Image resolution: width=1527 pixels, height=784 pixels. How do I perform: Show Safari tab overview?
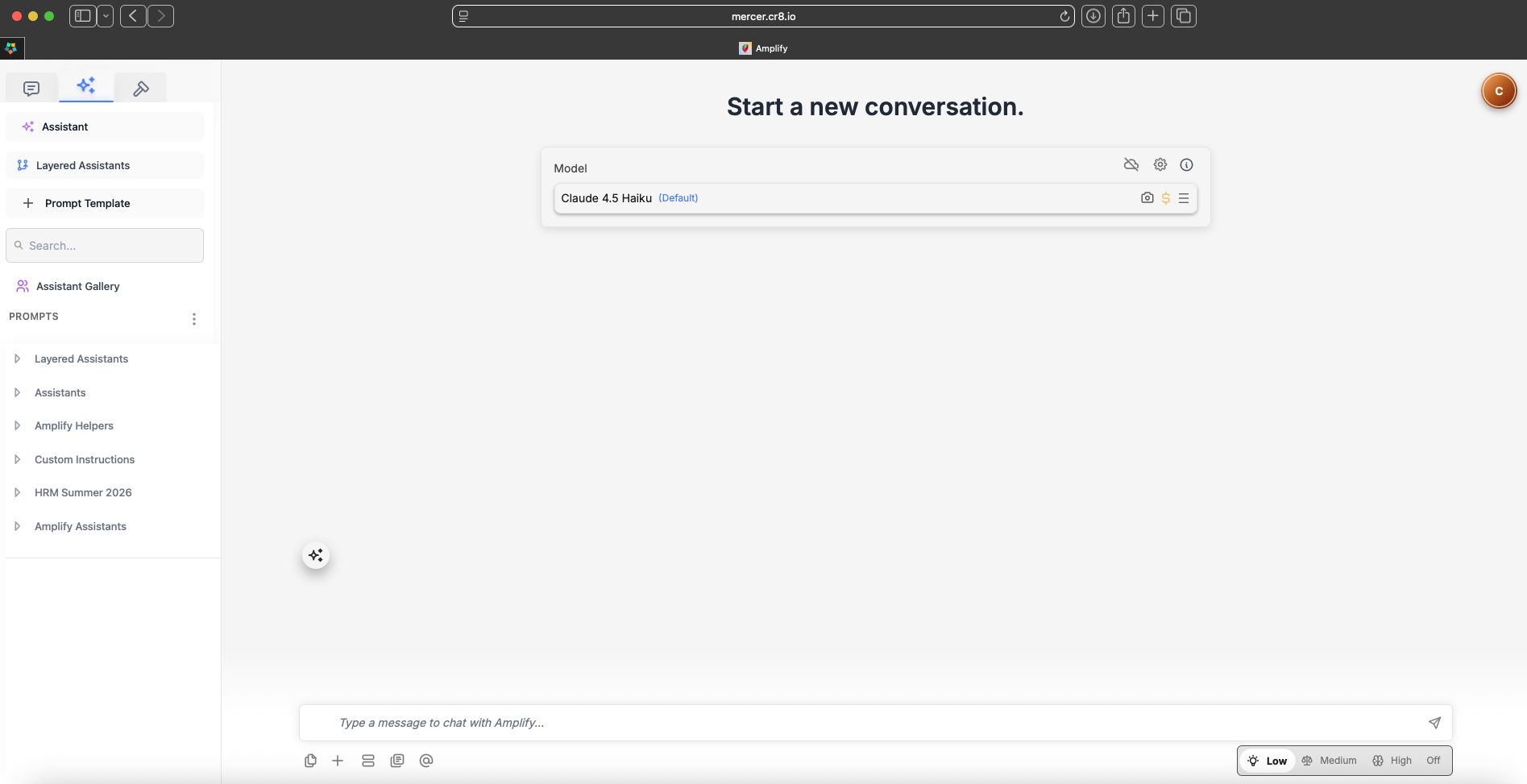(1184, 16)
